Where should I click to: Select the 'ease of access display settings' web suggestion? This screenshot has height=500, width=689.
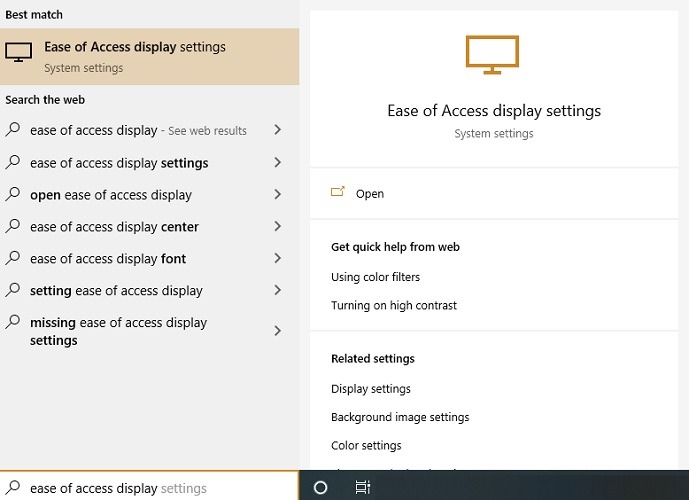click(149, 163)
